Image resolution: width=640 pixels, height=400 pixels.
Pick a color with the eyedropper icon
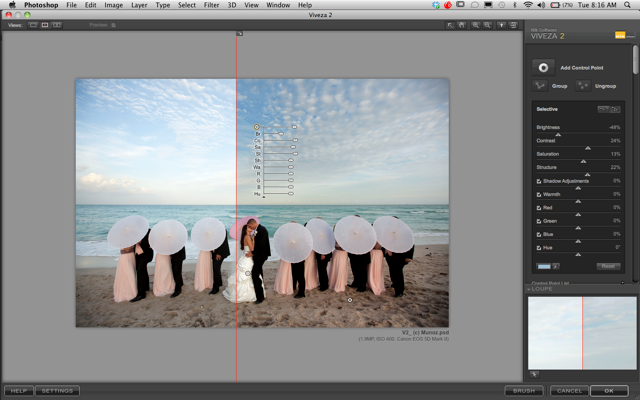click(556, 266)
